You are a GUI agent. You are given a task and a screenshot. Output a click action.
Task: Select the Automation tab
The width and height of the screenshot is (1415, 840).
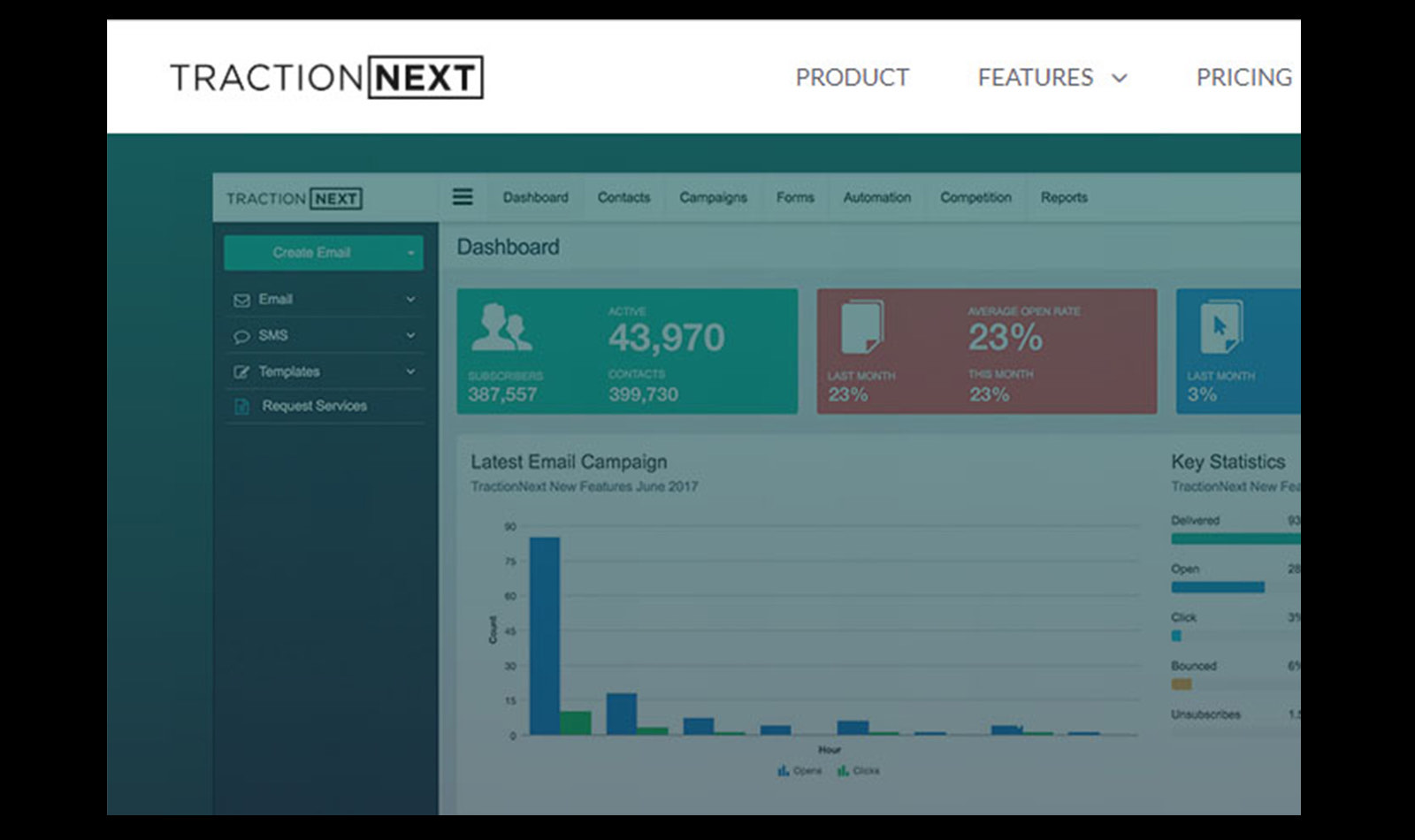[876, 197]
